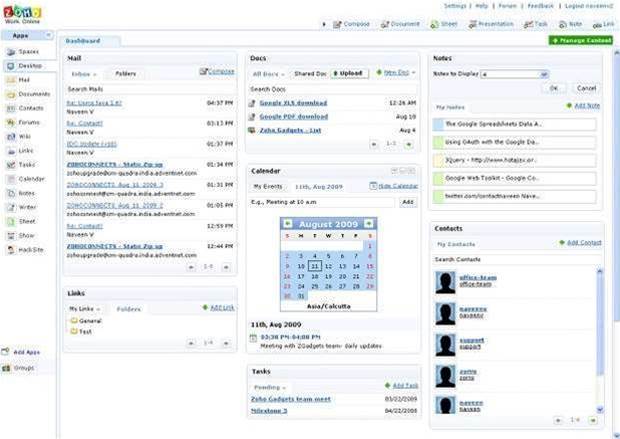Screen dimensions: 620x439
Task: Open Google XLS download document
Action: (293, 103)
